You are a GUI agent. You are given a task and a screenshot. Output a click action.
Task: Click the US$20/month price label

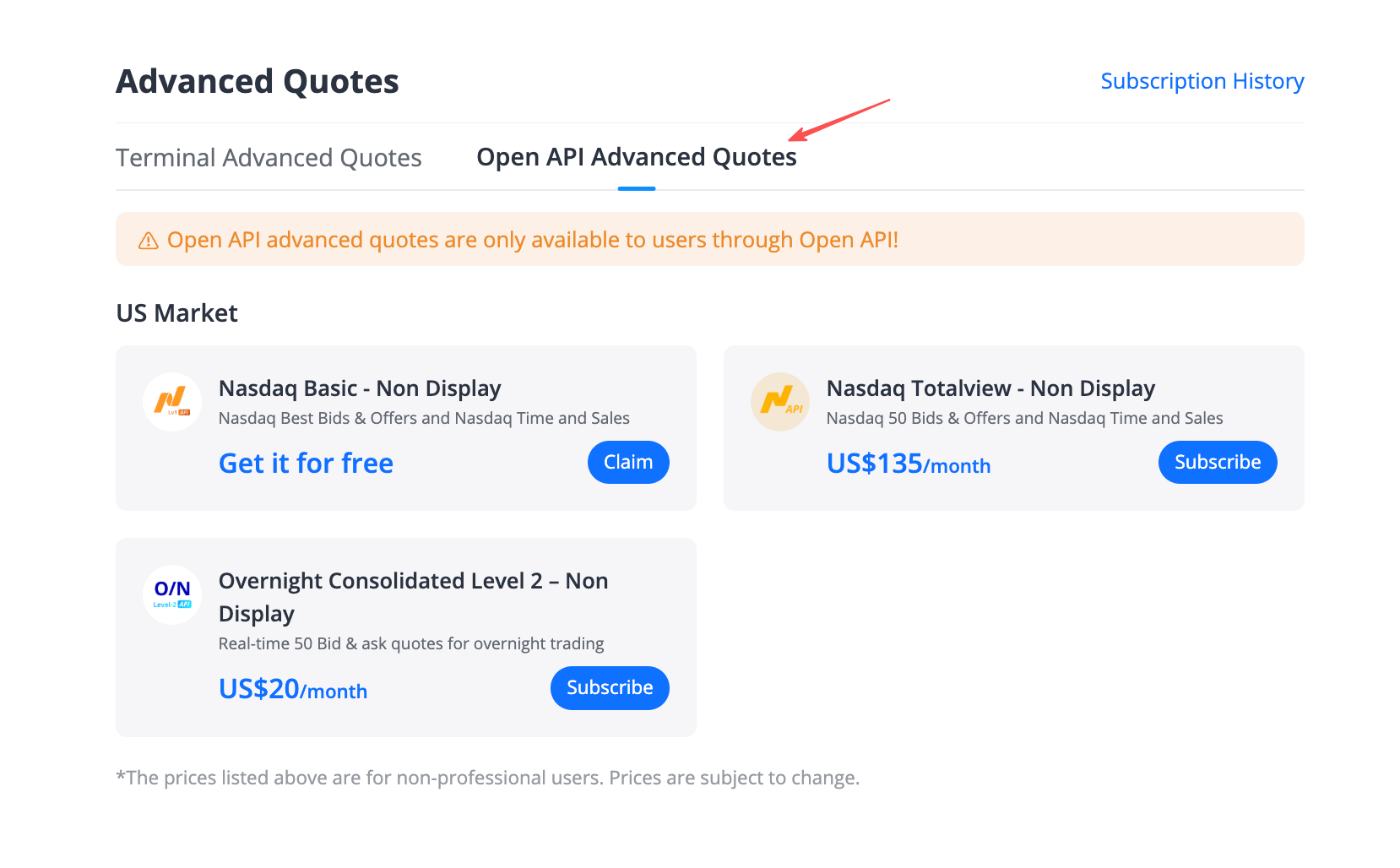[x=293, y=689]
